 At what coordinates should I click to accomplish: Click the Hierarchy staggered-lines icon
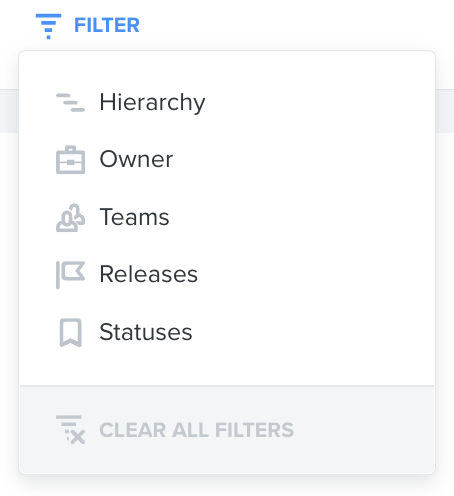pyautogui.click(x=70, y=102)
